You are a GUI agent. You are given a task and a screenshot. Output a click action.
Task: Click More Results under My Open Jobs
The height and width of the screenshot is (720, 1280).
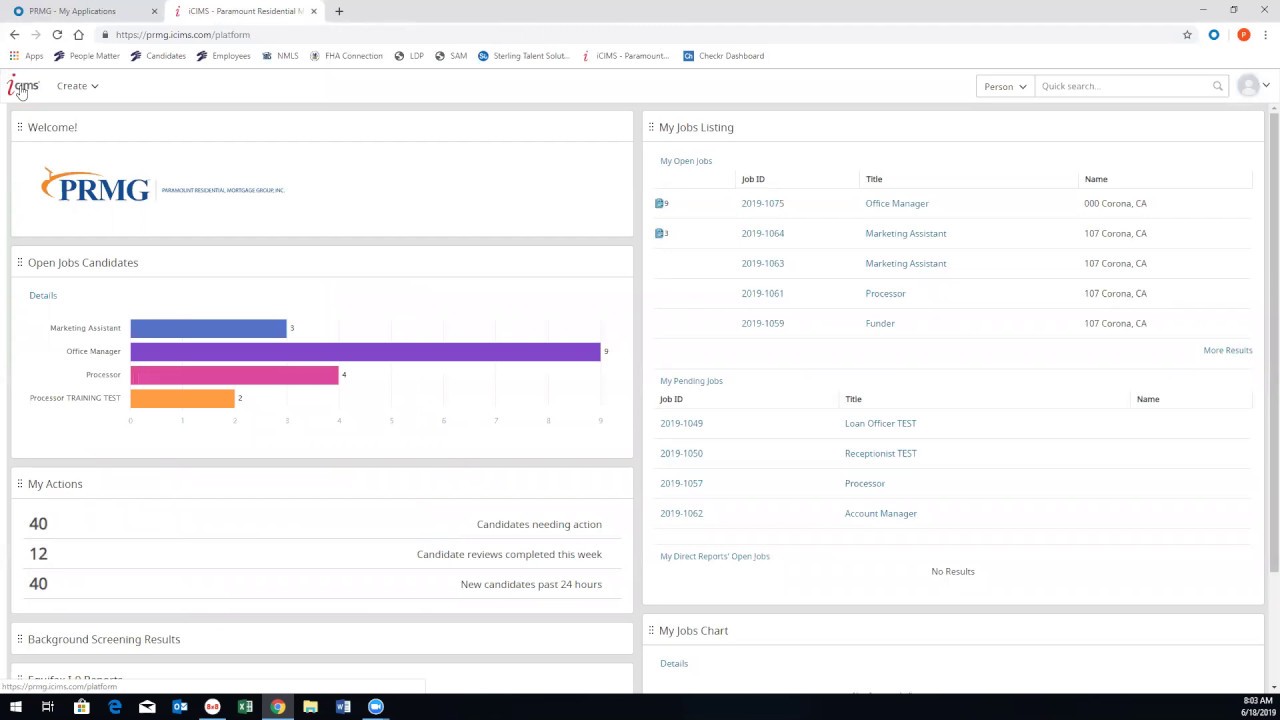coord(1228,350)
